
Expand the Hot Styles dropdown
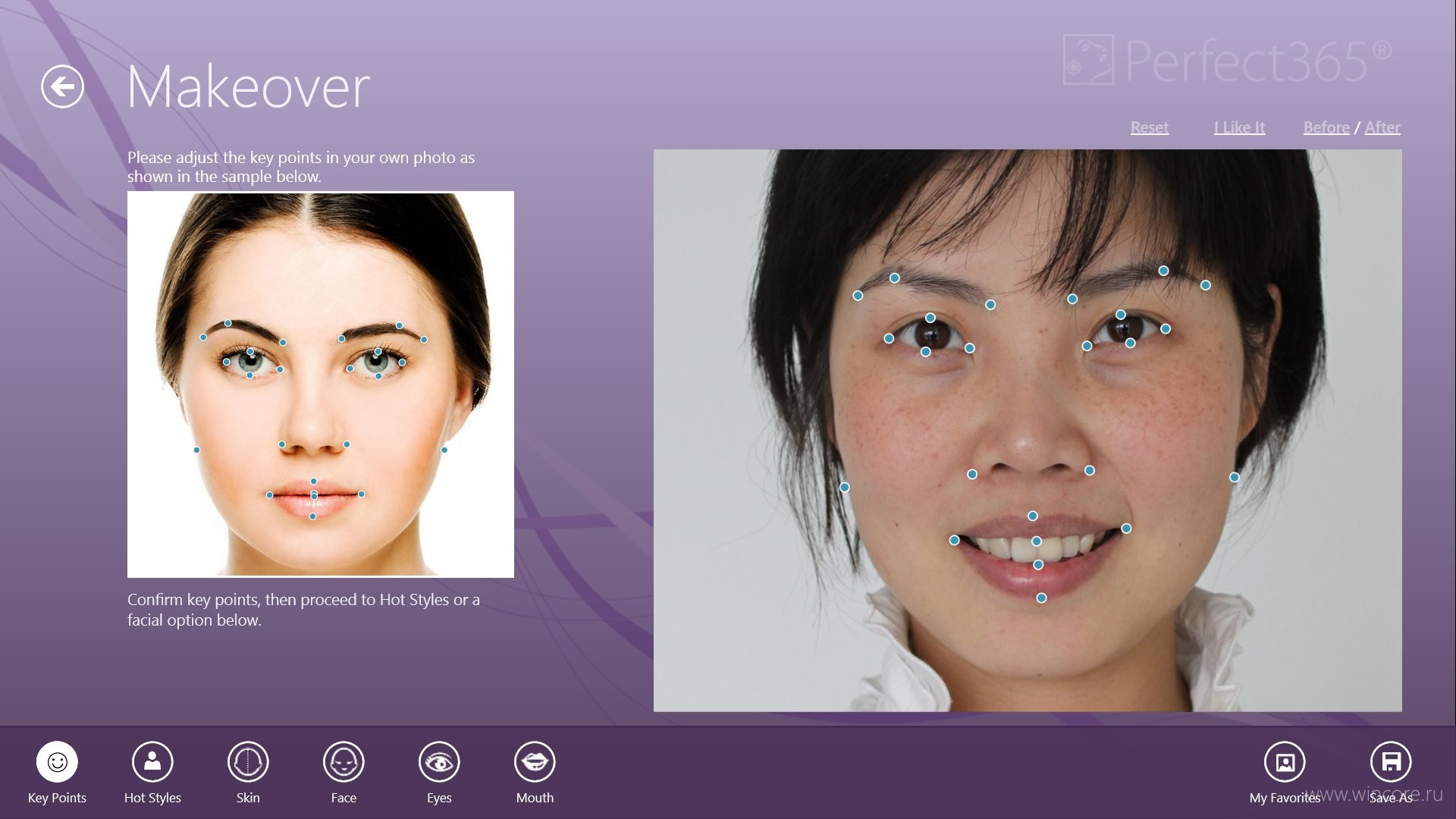coord(152,770)
